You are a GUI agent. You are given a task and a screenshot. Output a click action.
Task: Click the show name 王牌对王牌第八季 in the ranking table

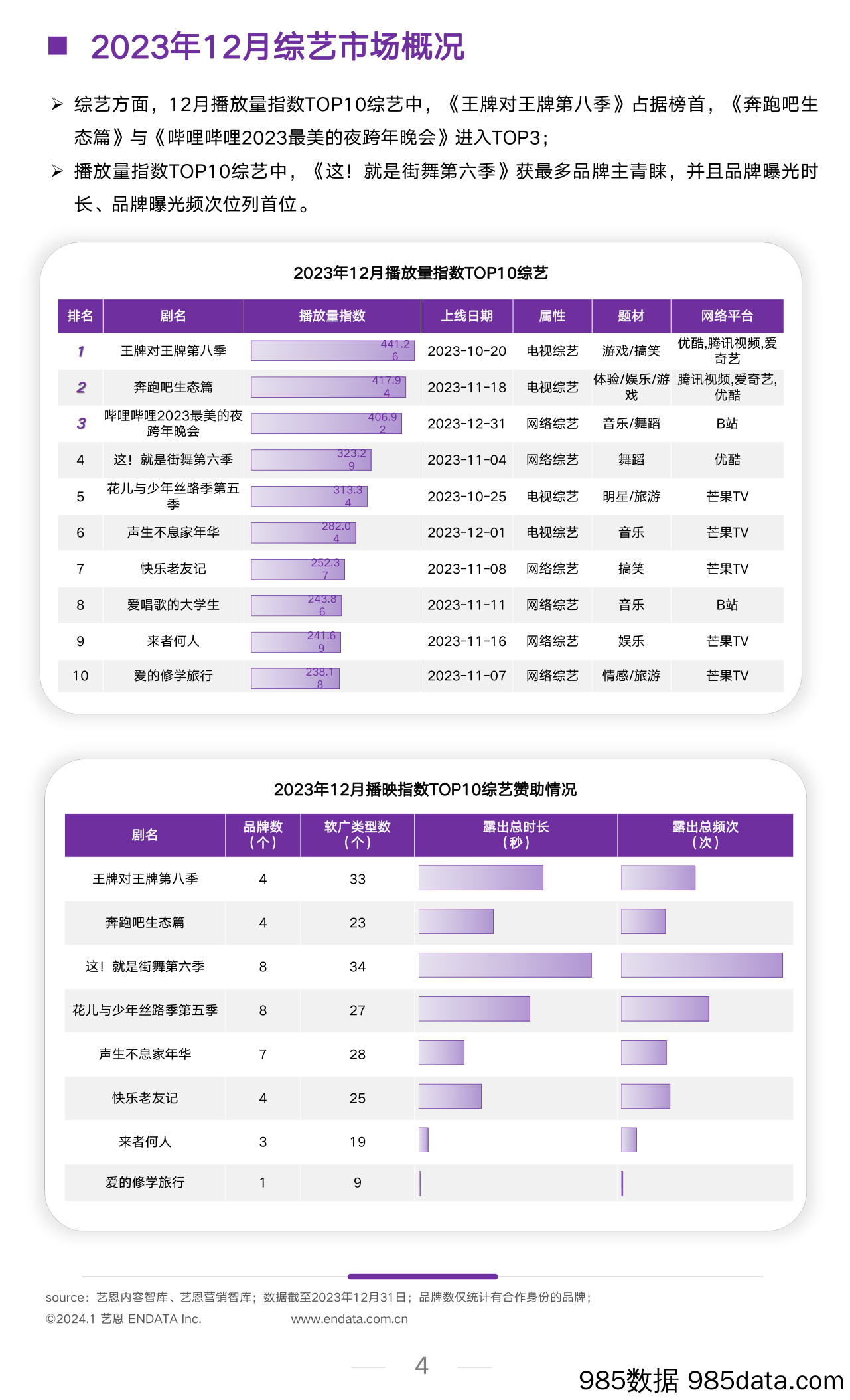[x=173, y=350]
